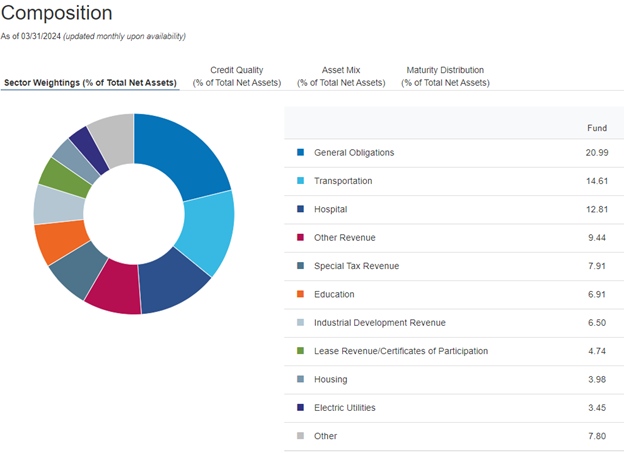Open the Credit Quality tab
624x453 pixels.
pos(236,76)
